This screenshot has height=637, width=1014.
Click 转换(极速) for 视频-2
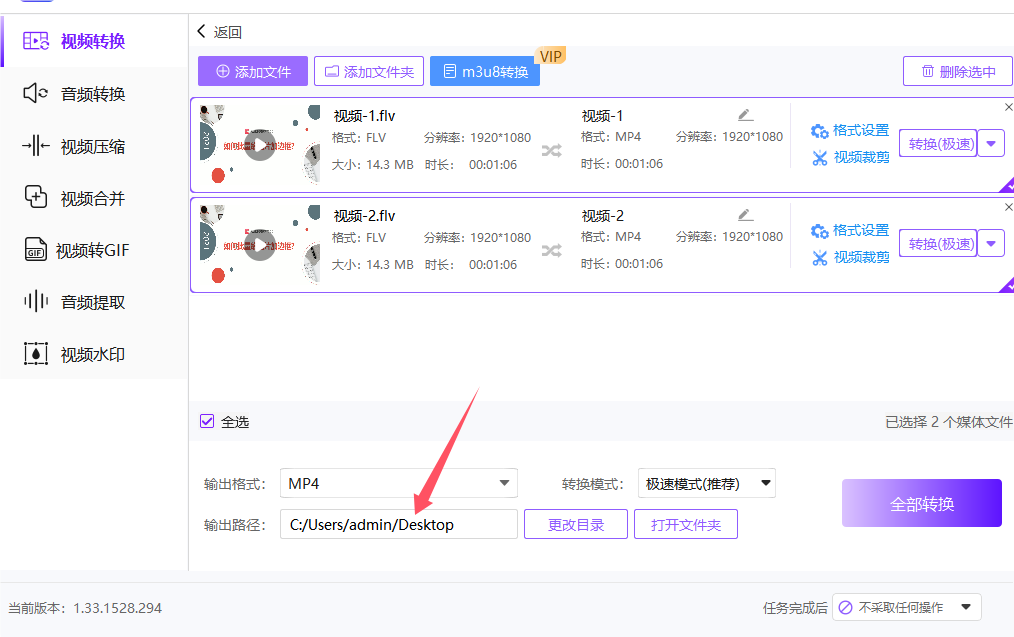tap(938, 244)
